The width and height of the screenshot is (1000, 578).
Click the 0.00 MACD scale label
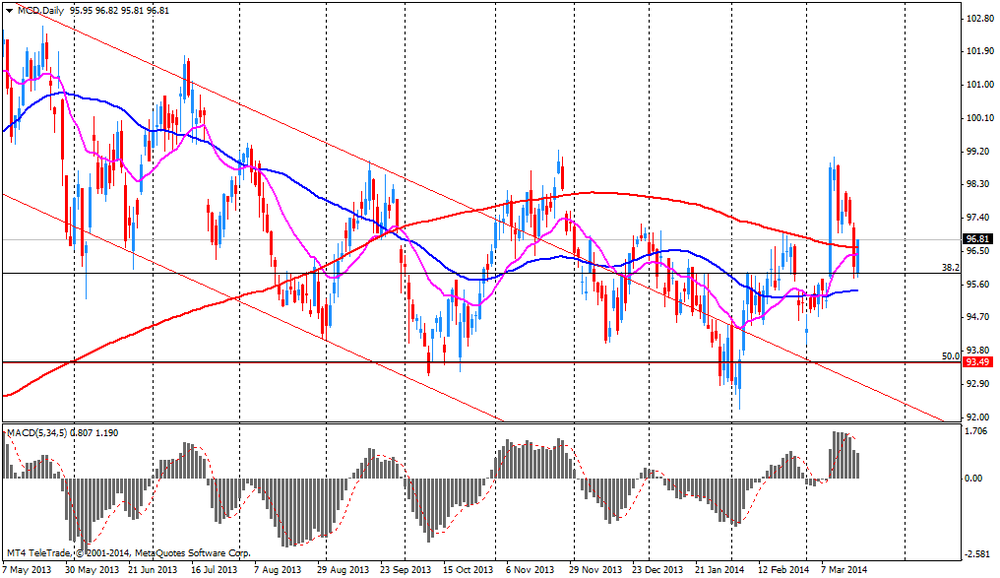(973, 478)
